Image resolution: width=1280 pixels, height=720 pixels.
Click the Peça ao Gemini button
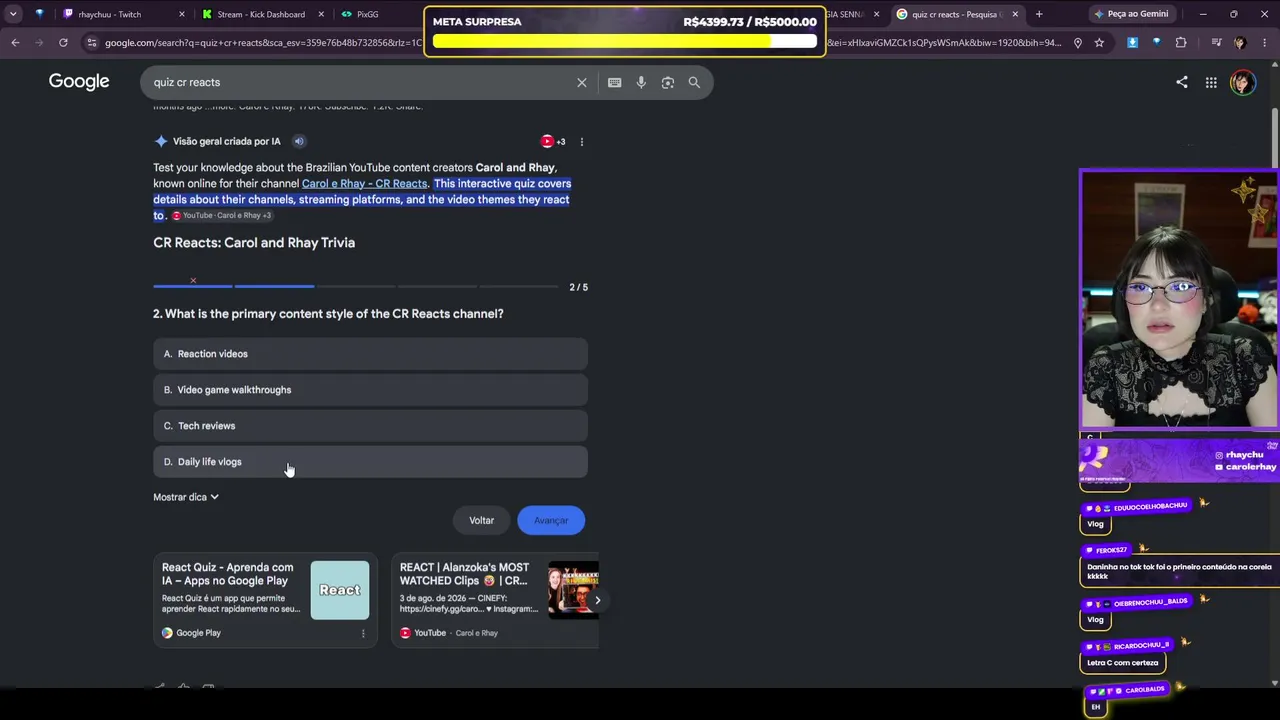[1131, 14]
